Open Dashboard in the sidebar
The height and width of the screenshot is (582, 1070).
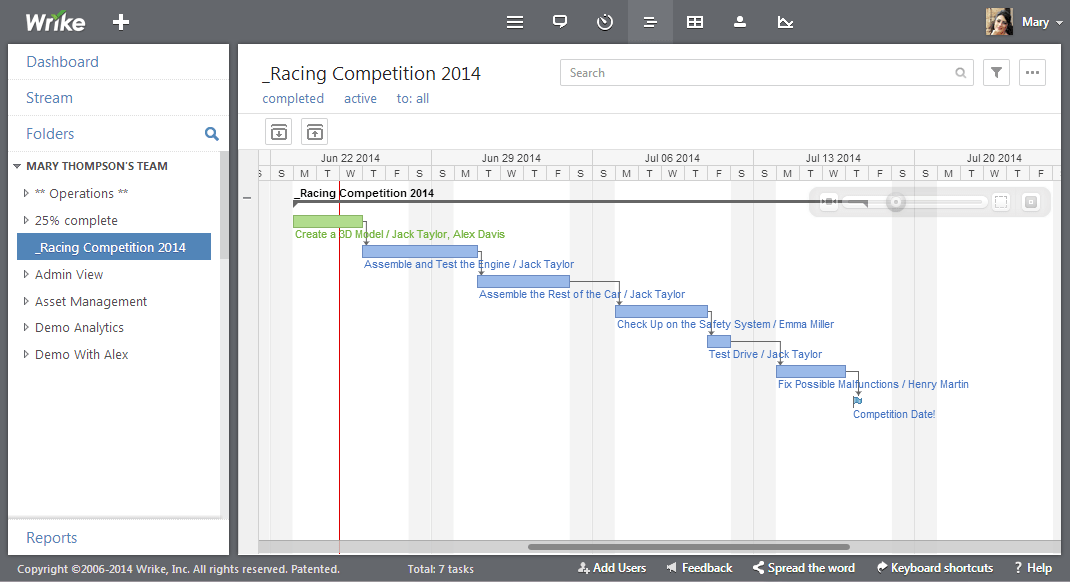pyautogui.click(x=62, y=62)
